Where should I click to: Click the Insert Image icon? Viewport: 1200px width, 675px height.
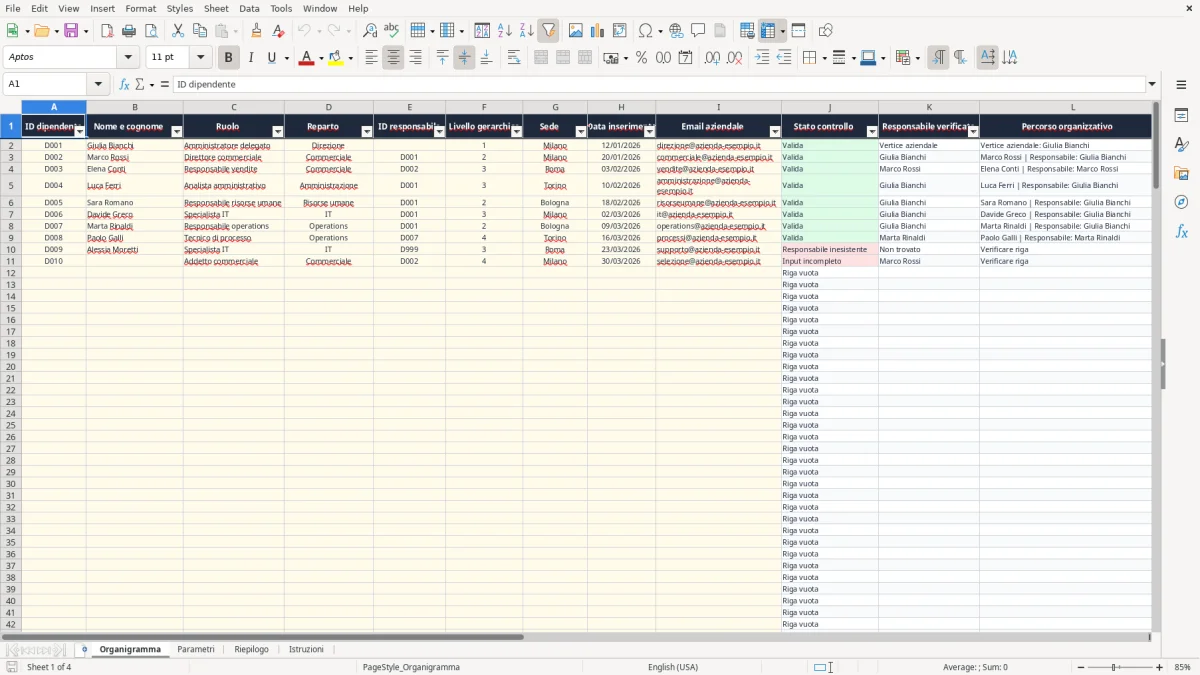[x=576, y=31]
